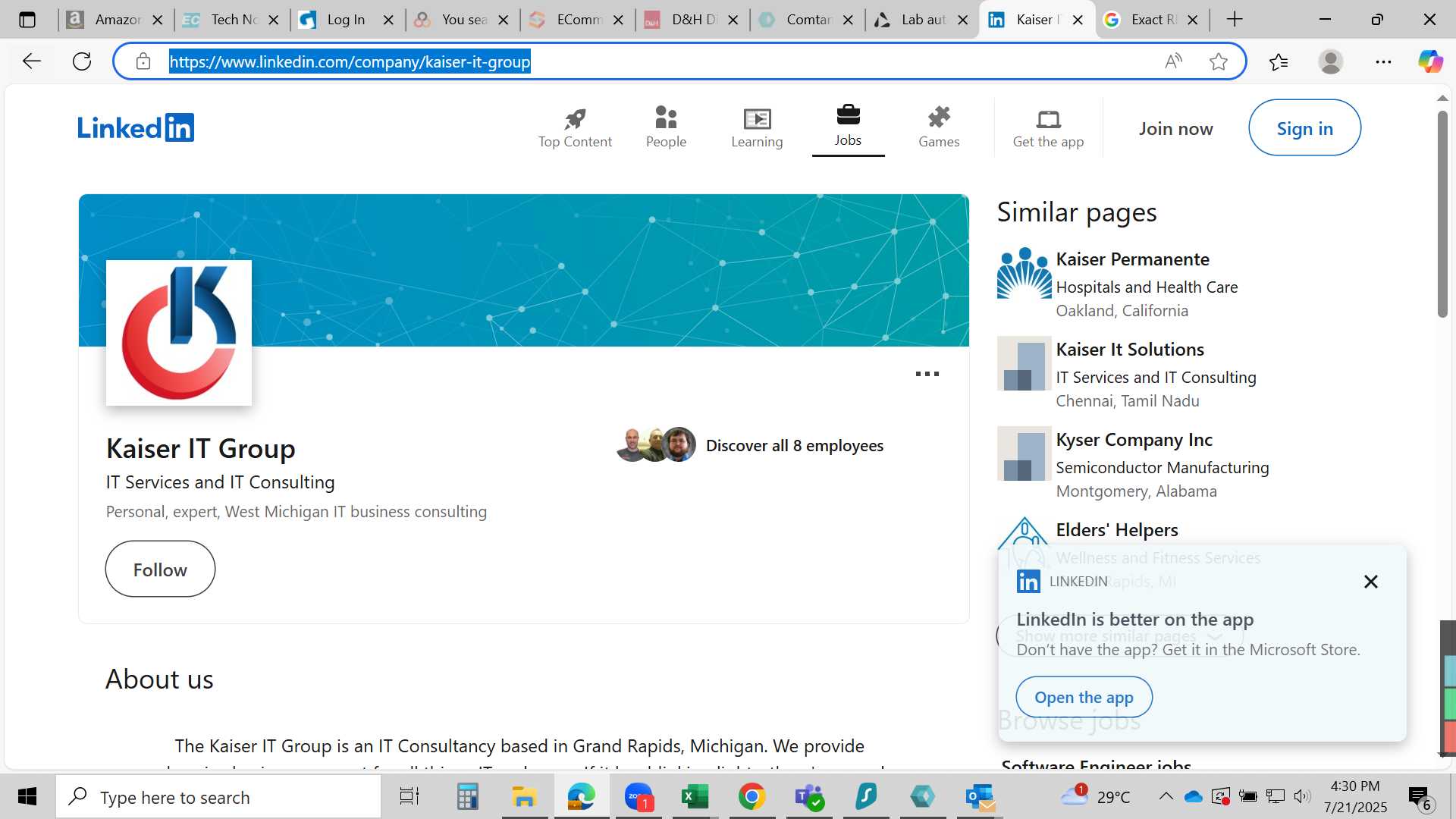
Task: Switch to the Tech No tab
Action: click(x=232, y=20)
